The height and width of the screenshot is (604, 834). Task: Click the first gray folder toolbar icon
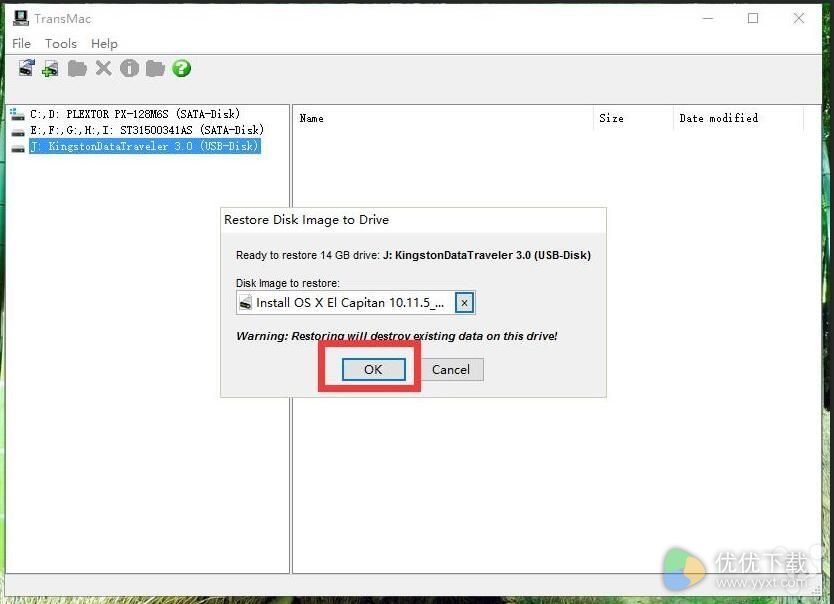pos(77,69)
